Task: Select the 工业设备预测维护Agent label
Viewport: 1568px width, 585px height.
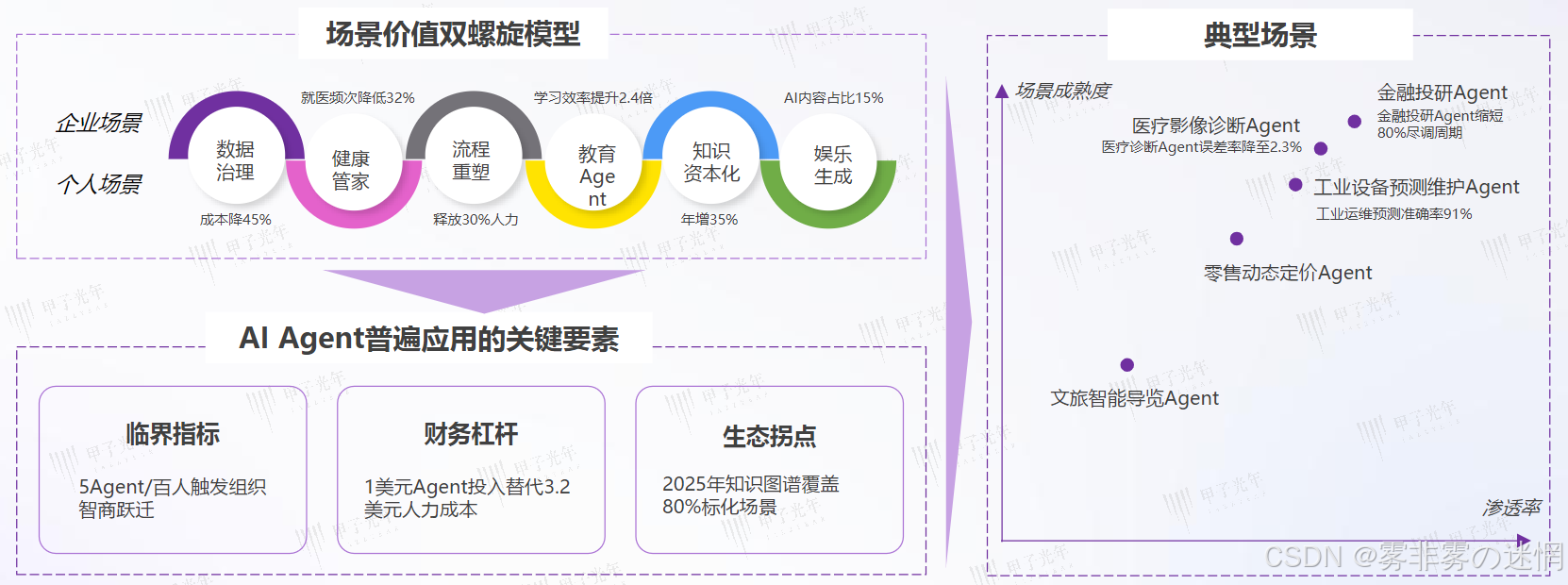Action: [x=1417, y=187]
